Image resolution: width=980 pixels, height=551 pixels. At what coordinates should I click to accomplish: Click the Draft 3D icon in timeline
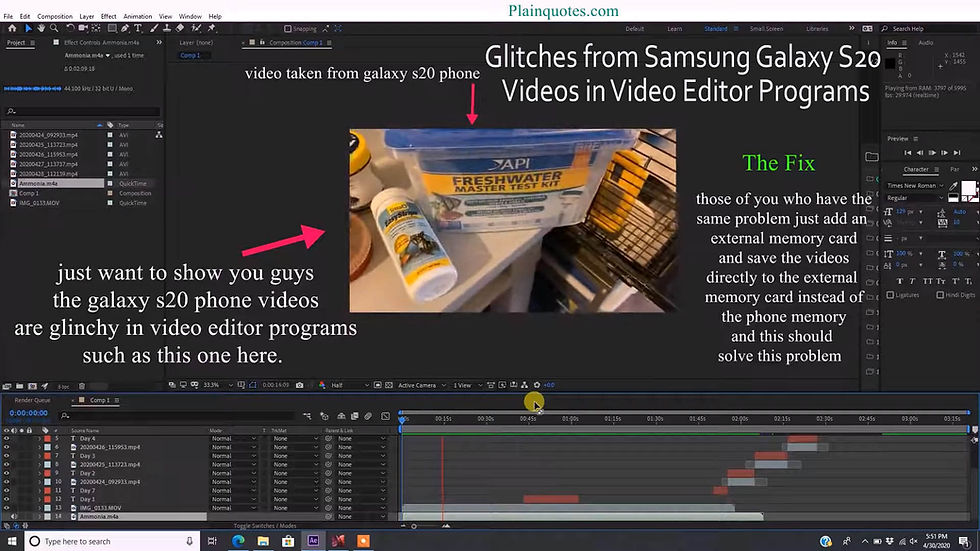click(324, 415)
